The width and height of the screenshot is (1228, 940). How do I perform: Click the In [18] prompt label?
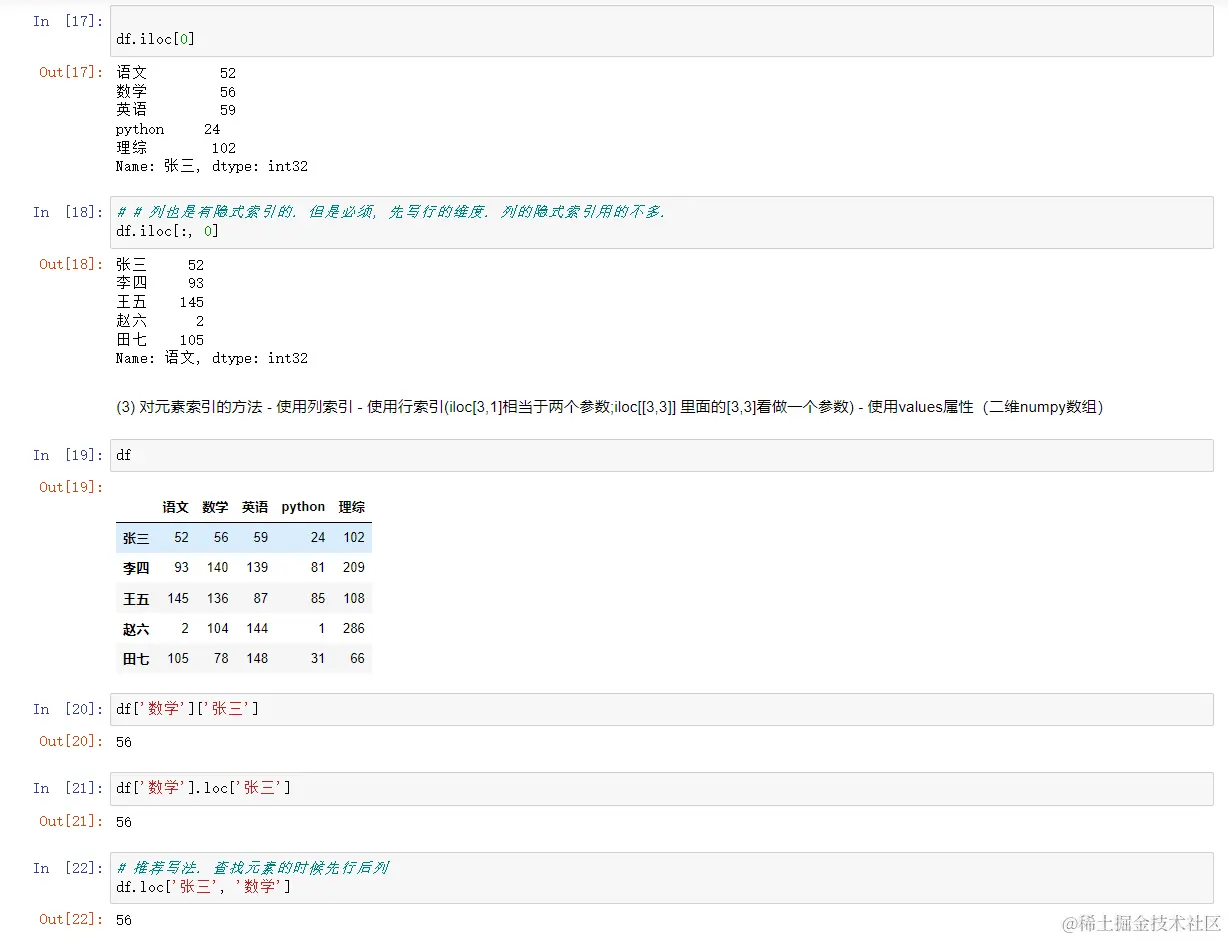coord(68,212)
